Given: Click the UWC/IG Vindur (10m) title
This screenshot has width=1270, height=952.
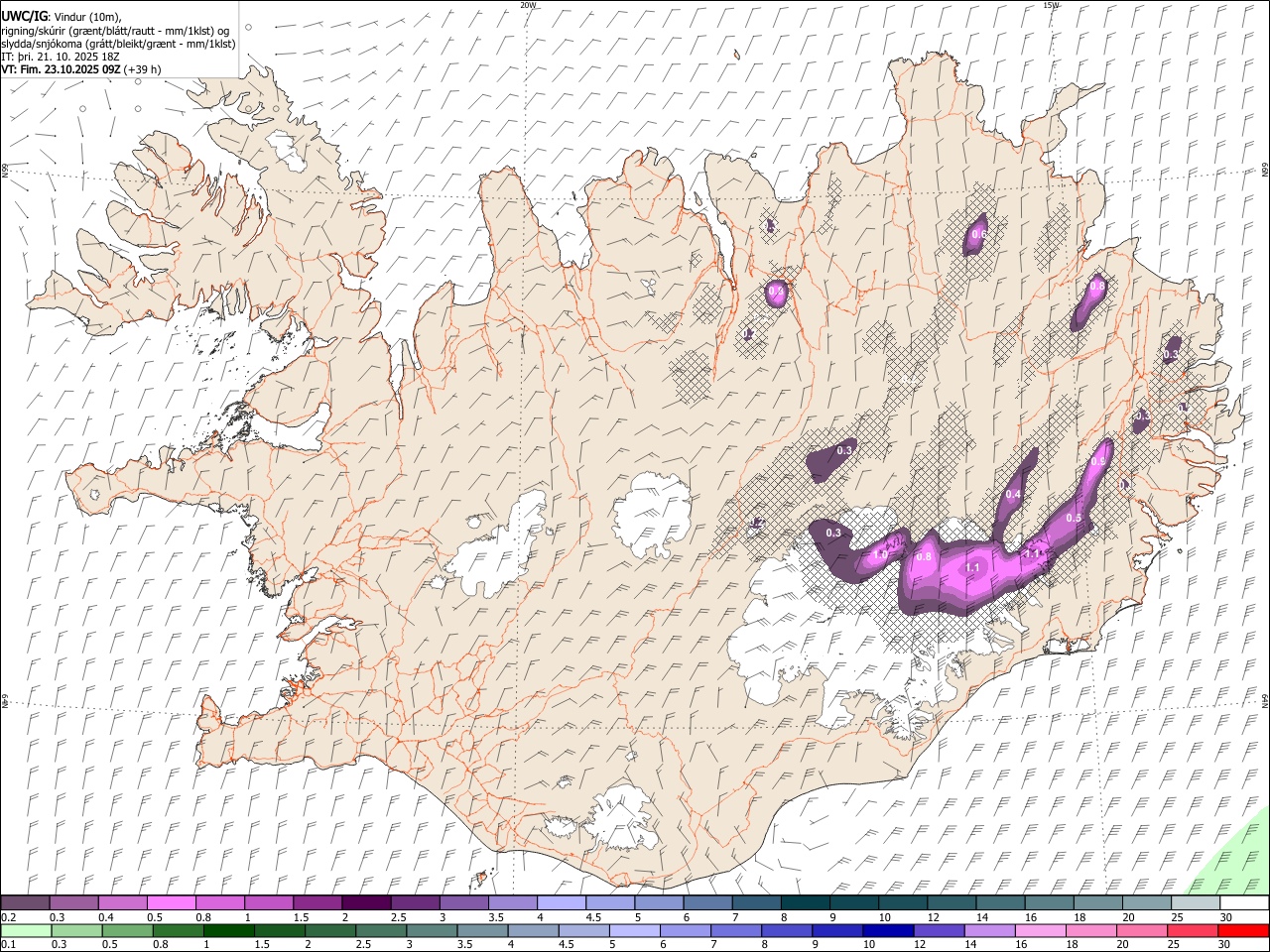Looking at the screenshot, I should point(62,17).
